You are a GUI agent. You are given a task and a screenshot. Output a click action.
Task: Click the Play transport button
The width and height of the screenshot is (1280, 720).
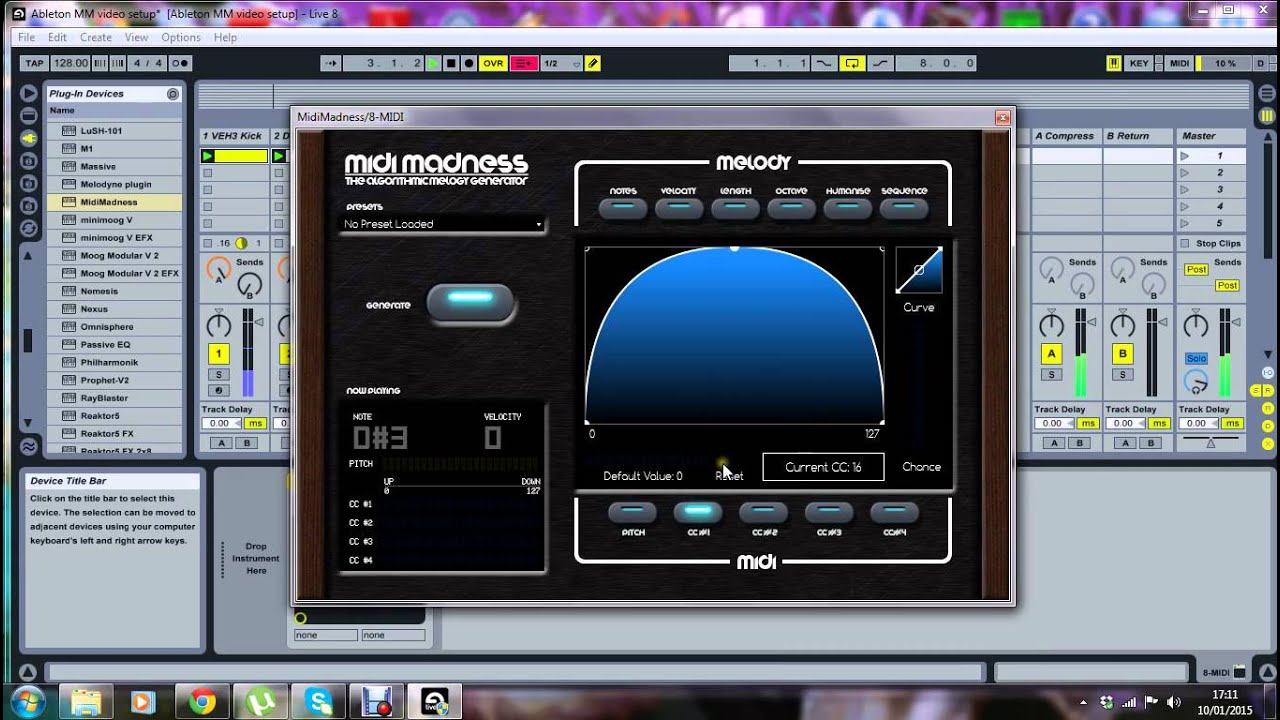click(433, 63)
